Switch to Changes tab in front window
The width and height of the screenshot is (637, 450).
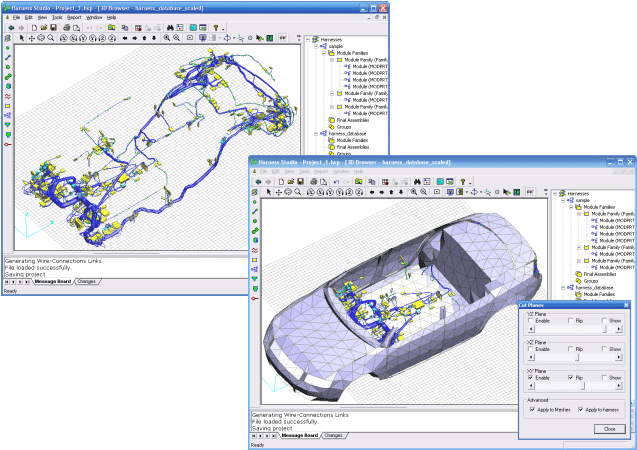point(334,435)
